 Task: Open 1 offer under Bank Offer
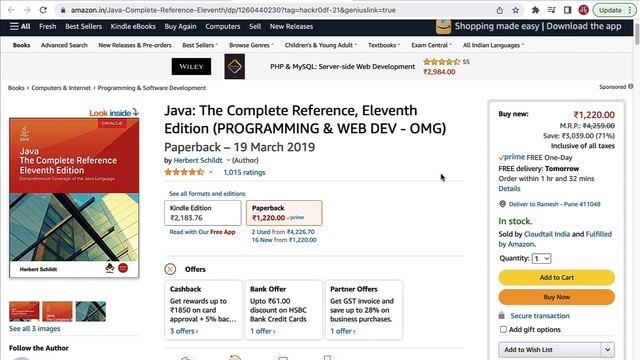point(262,331)
